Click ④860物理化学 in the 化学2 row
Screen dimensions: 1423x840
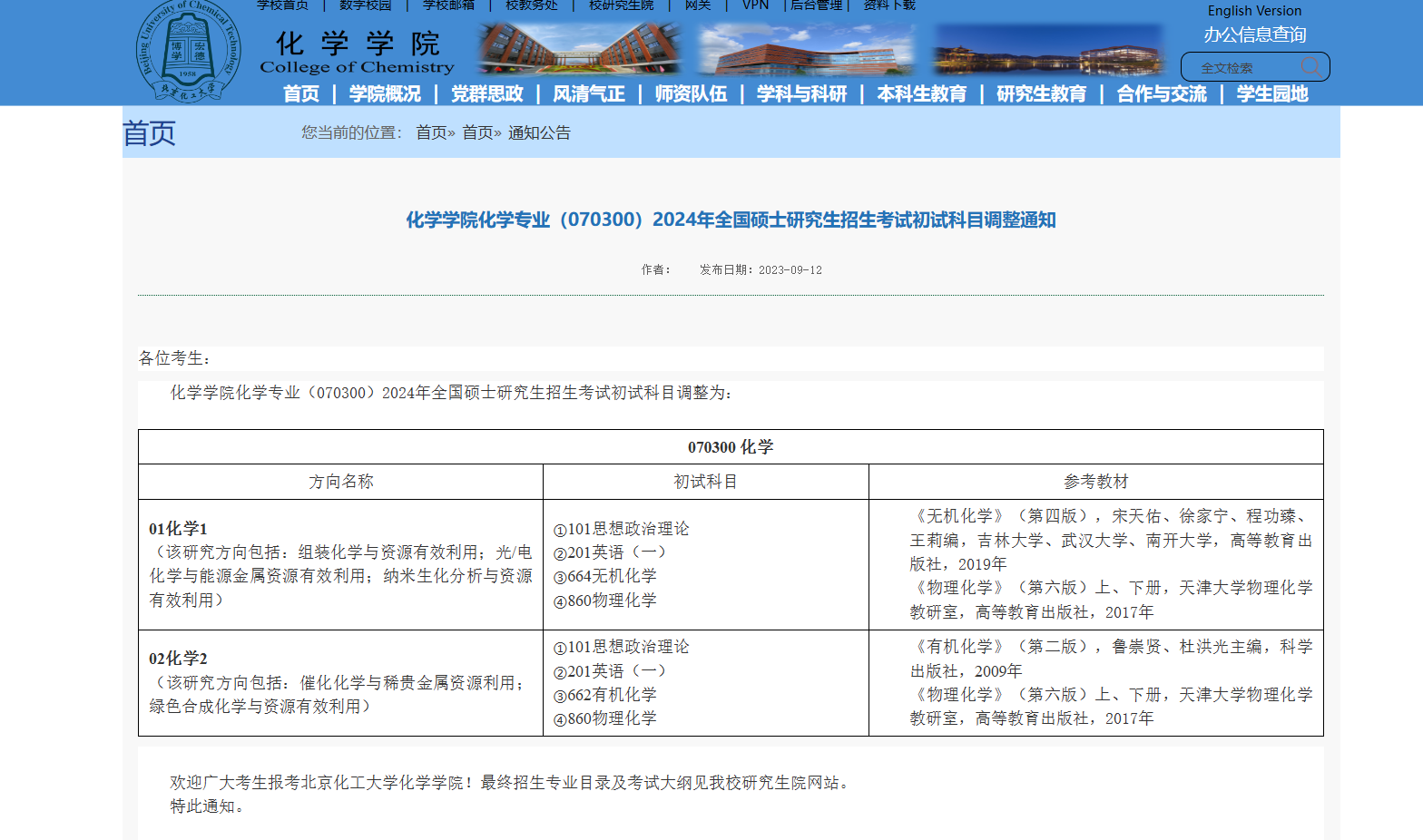click(605, 718)
